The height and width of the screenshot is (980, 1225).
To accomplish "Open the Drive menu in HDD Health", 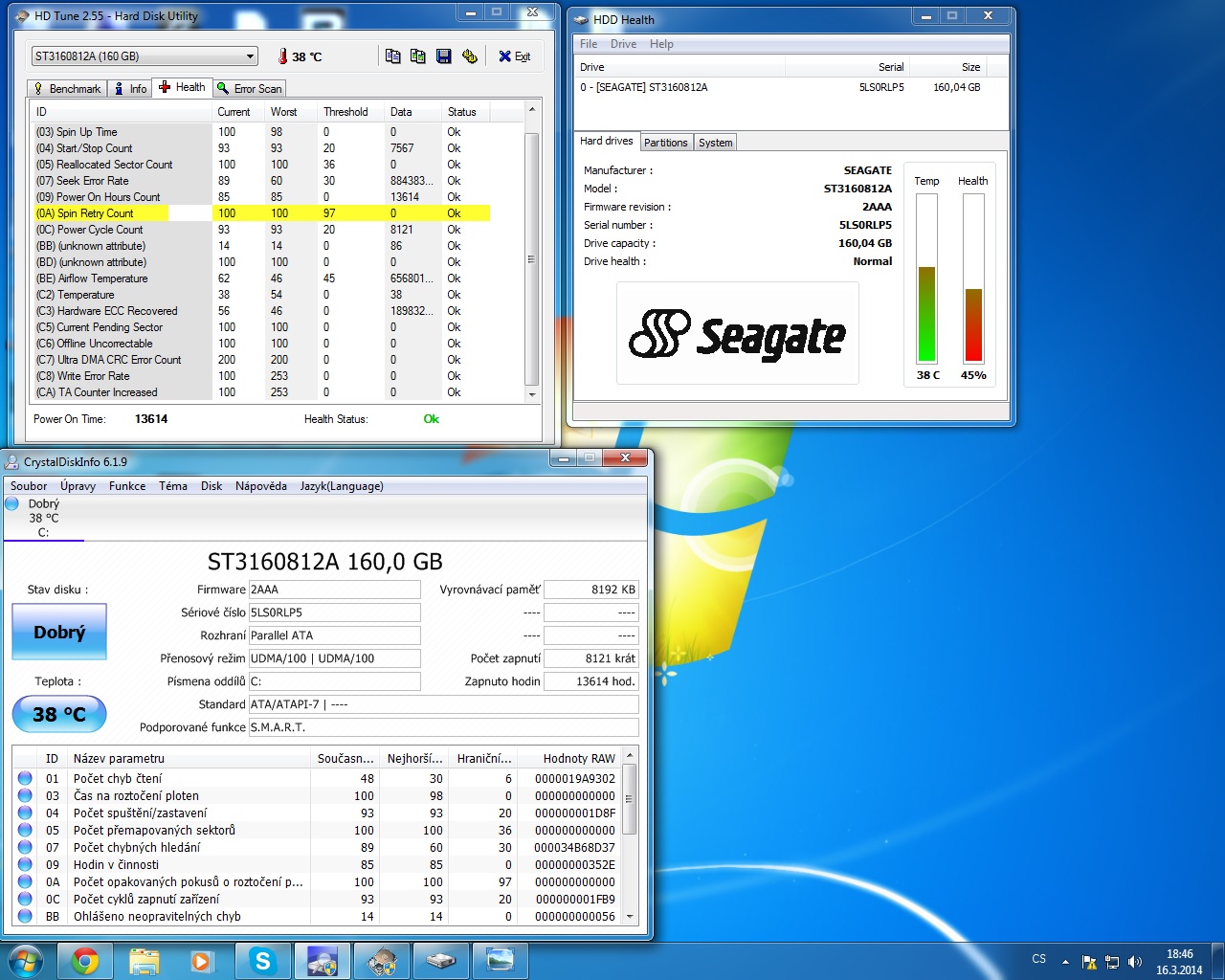I will coord(623,44).
